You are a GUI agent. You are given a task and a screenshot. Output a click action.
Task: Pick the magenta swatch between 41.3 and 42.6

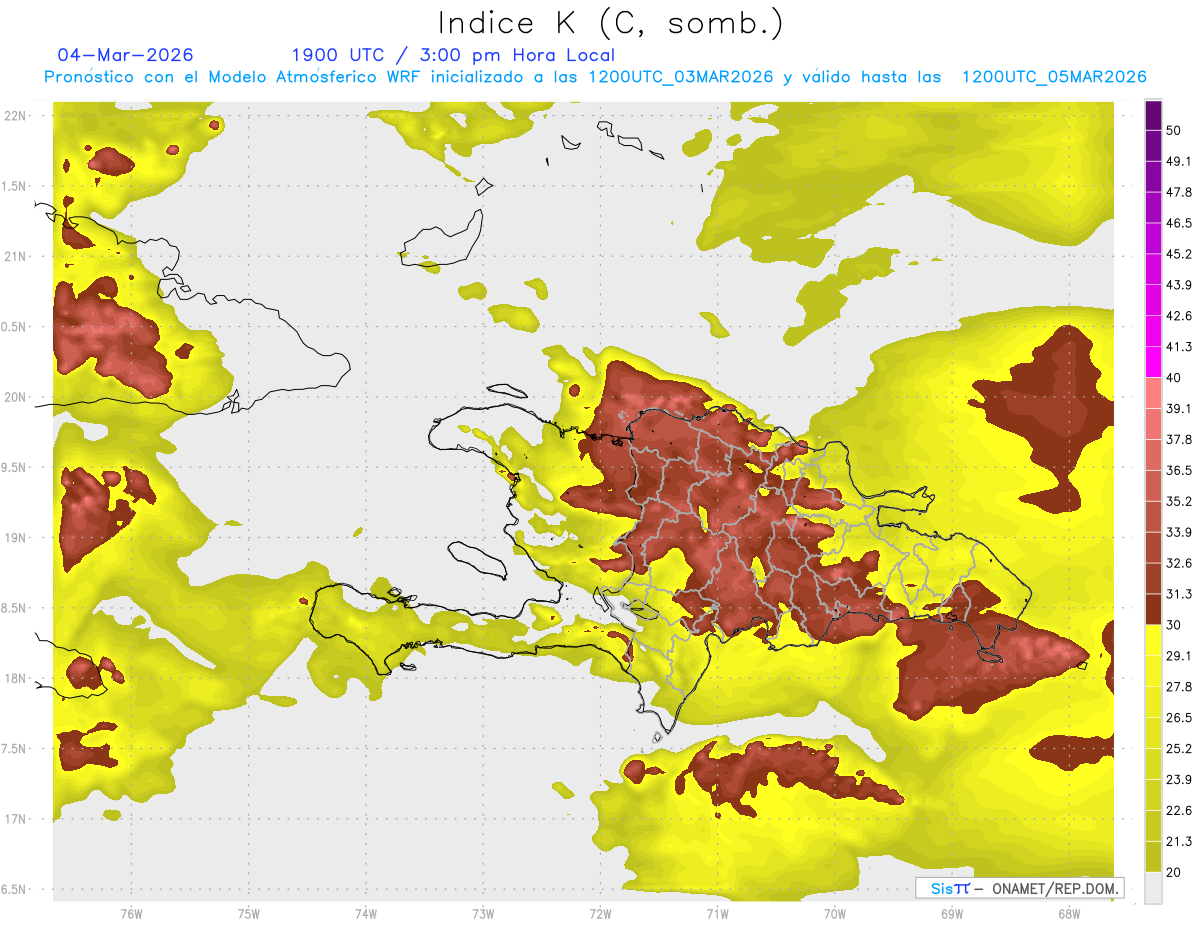(1153, 331)
